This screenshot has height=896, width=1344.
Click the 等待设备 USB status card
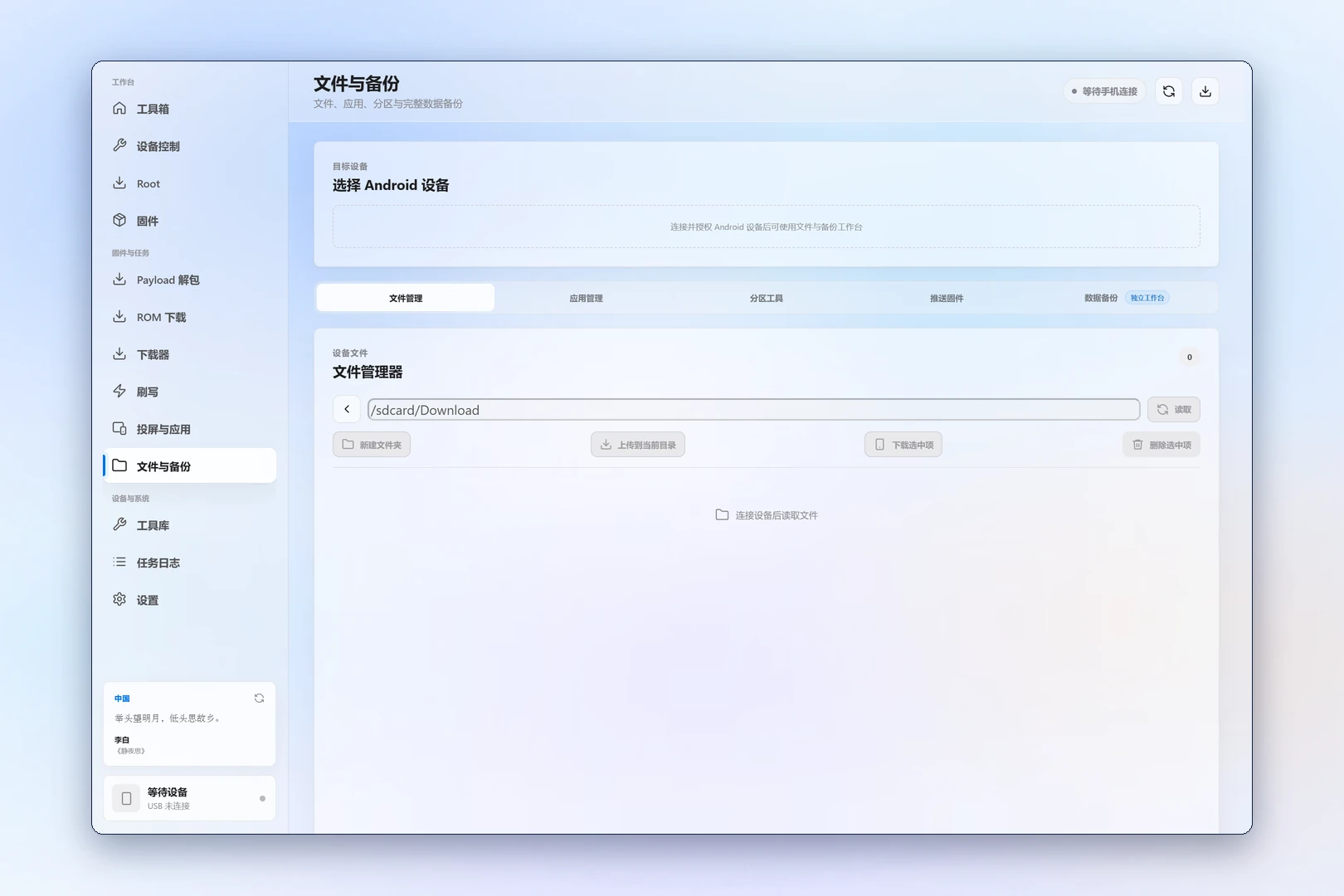tap(189, 798)
